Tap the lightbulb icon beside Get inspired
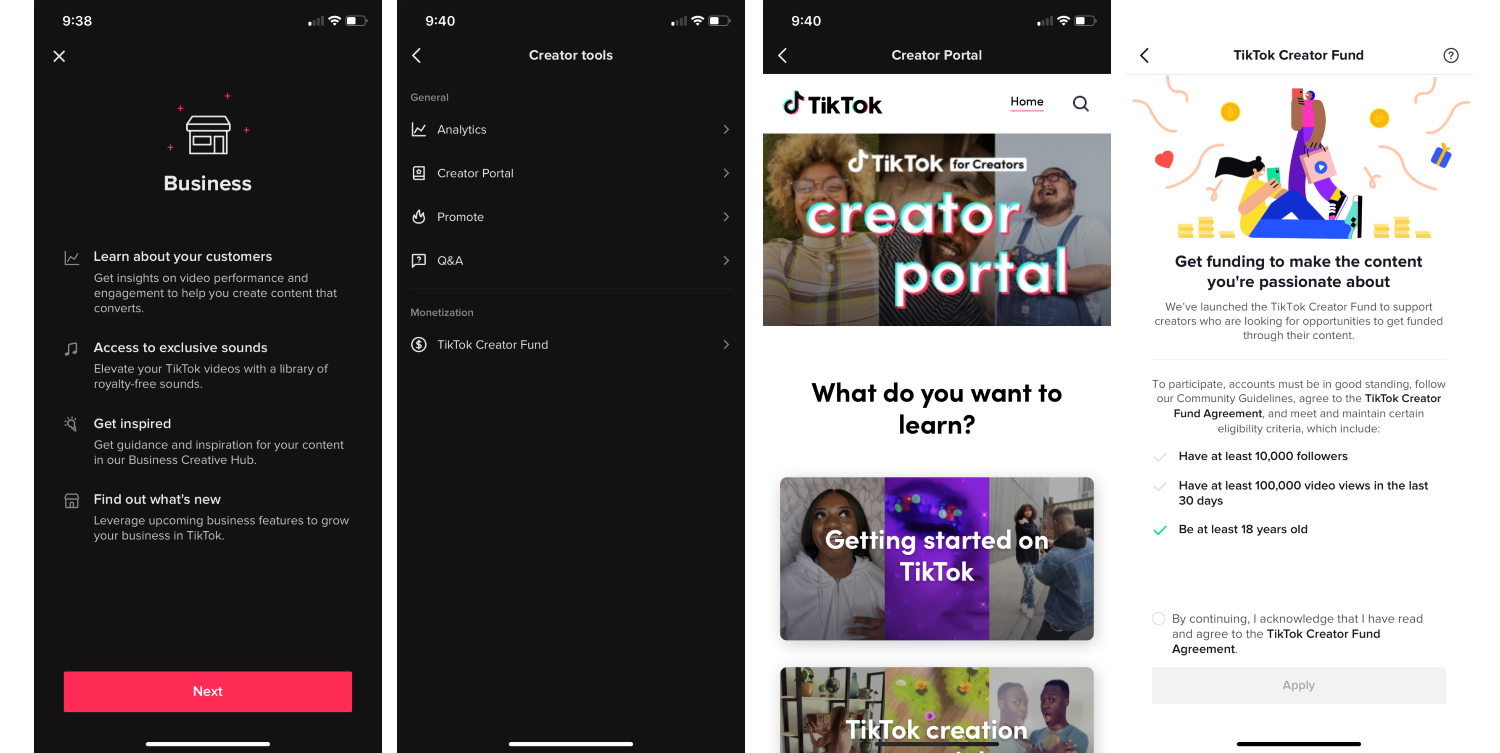The height and width of the screenshot is (753, 1500). (71, 424)
